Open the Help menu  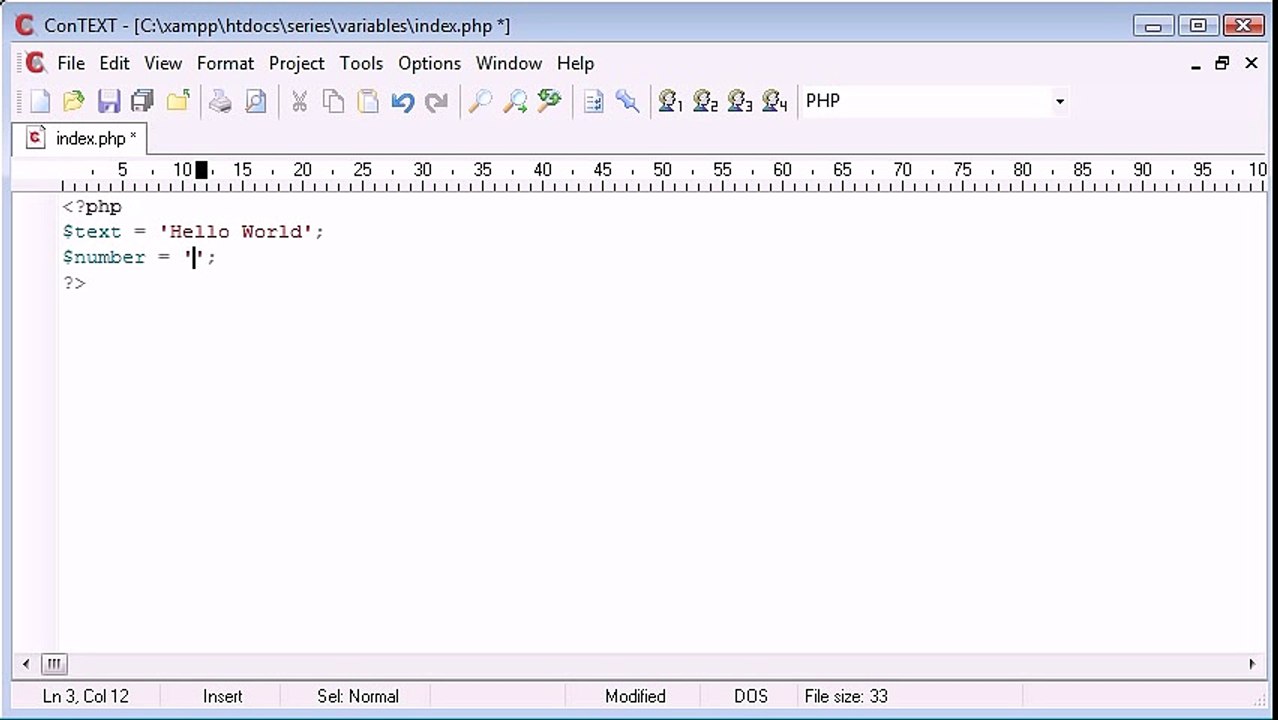(575, 63)
